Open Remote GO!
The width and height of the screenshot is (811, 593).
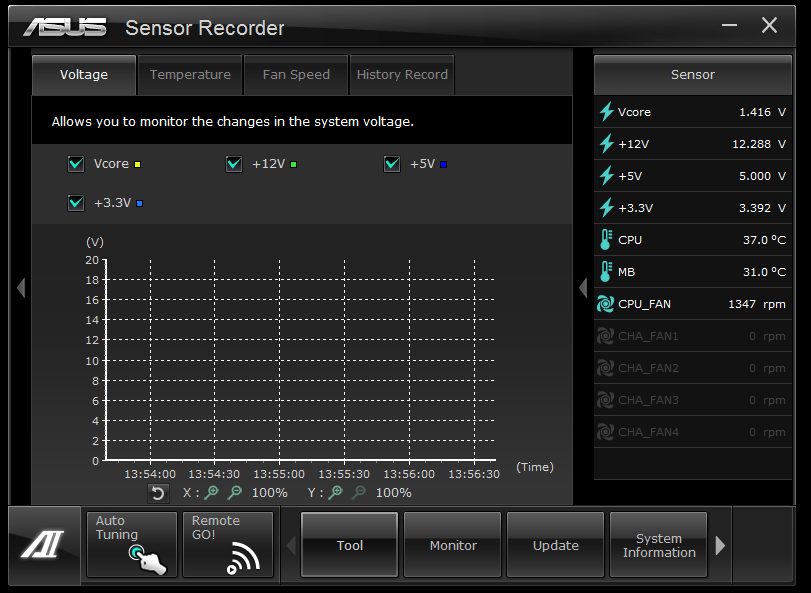tap(228, 543)
